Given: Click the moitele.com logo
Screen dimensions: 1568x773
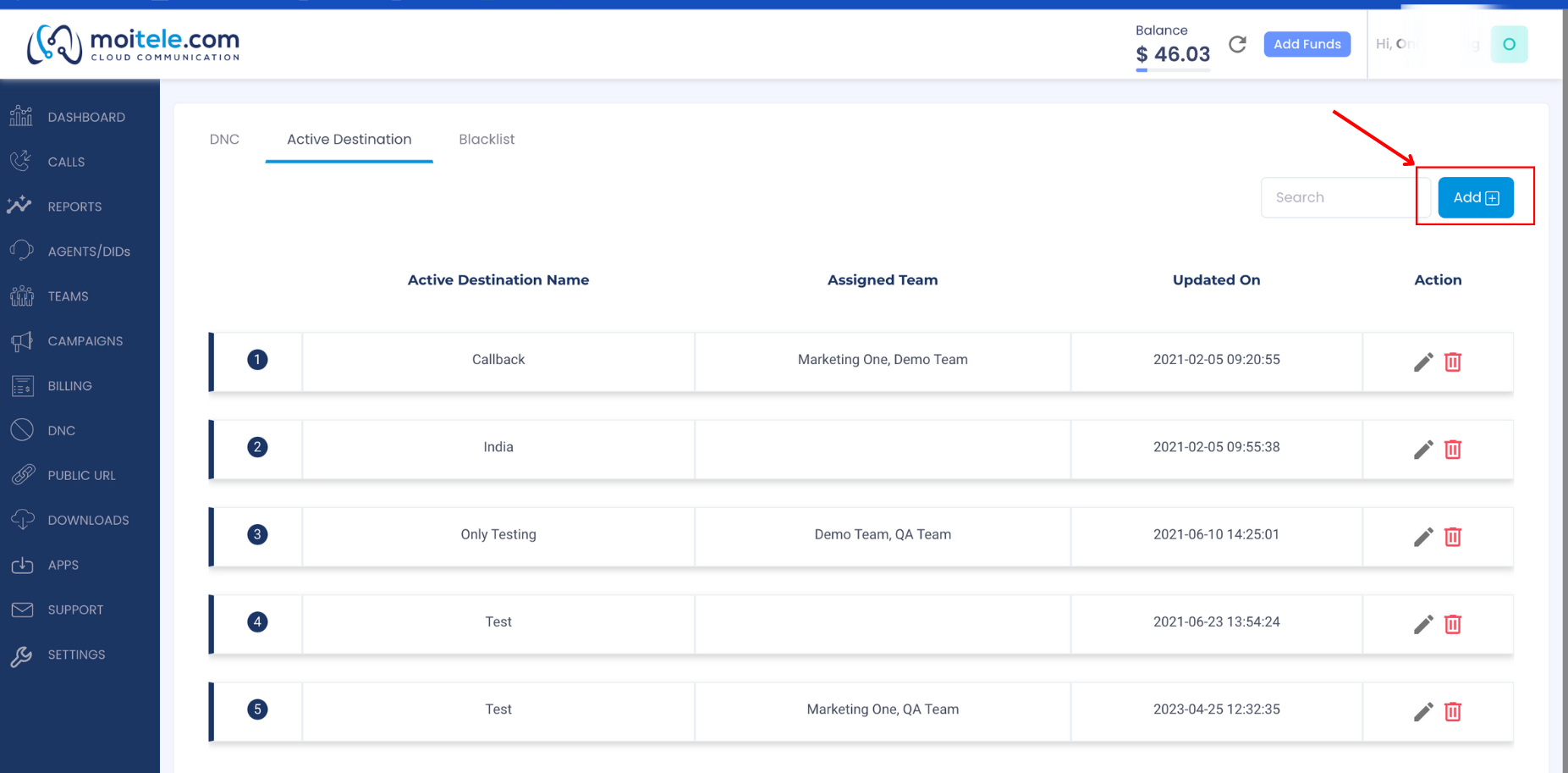Looking at the screenshot, I should (x=134, y=44).
